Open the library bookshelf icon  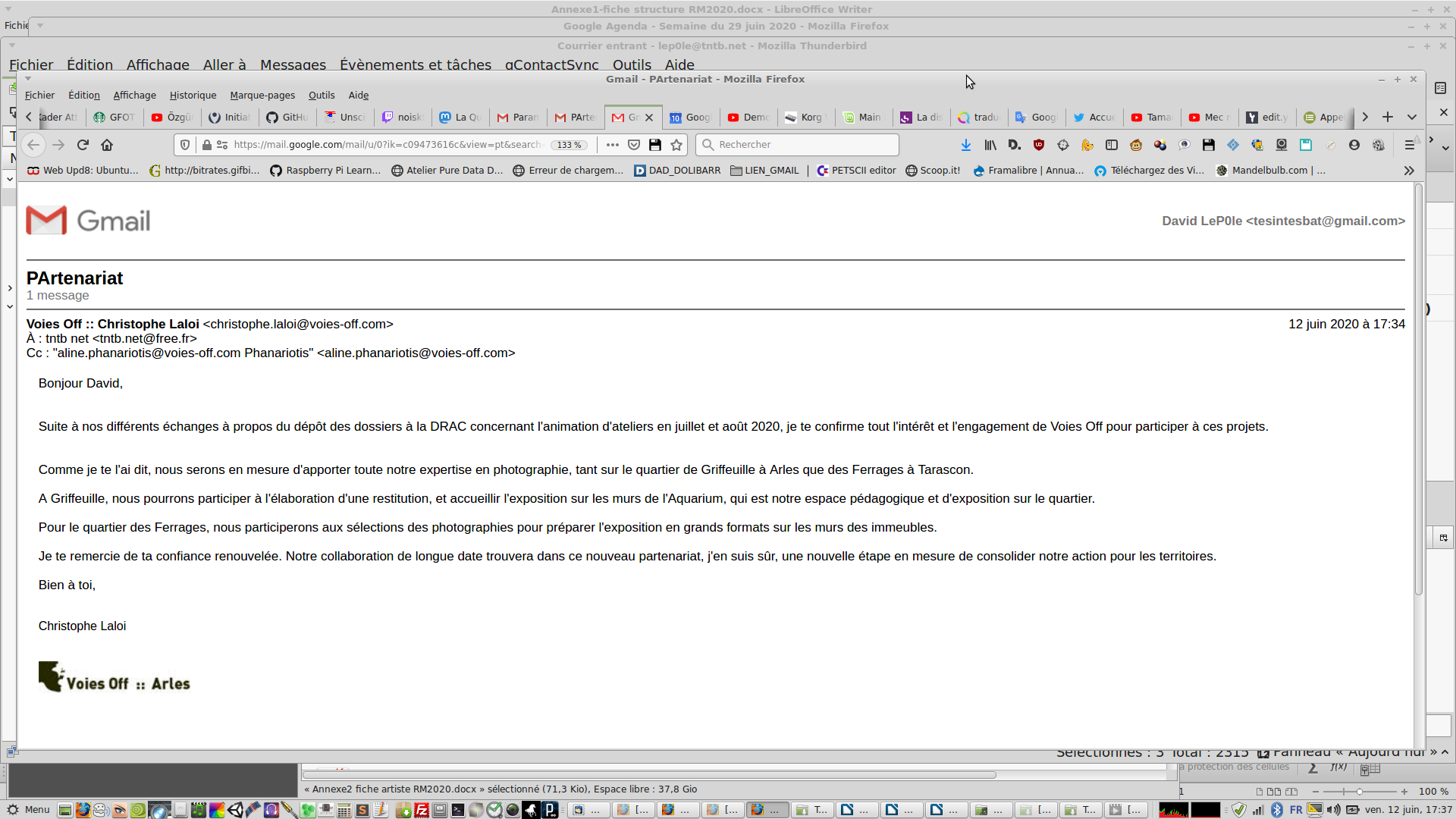[x=990, y=145]
